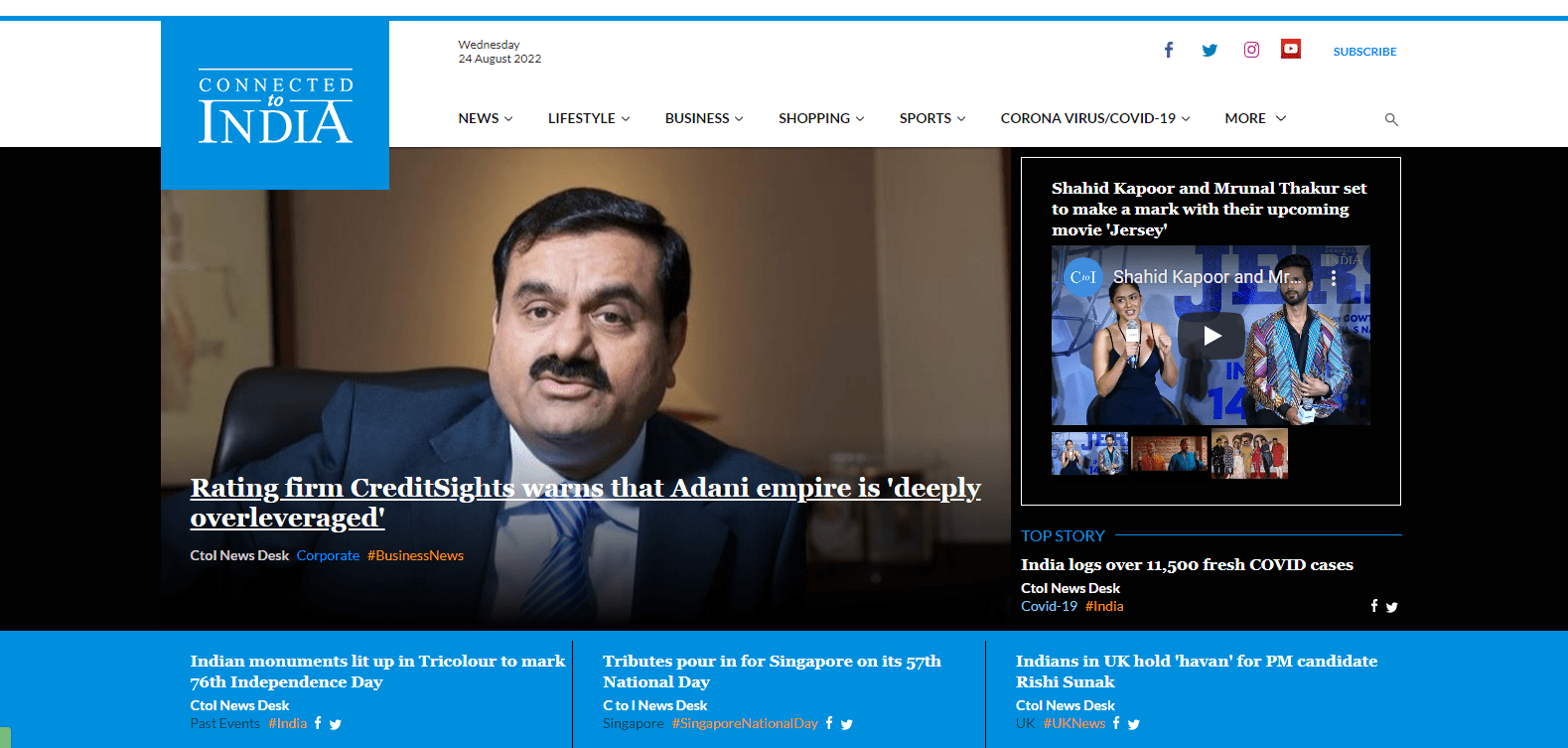Expand the Shopping dropdown menu
Viewport: 1568px width, 748px height.
[x=821, y=118]
